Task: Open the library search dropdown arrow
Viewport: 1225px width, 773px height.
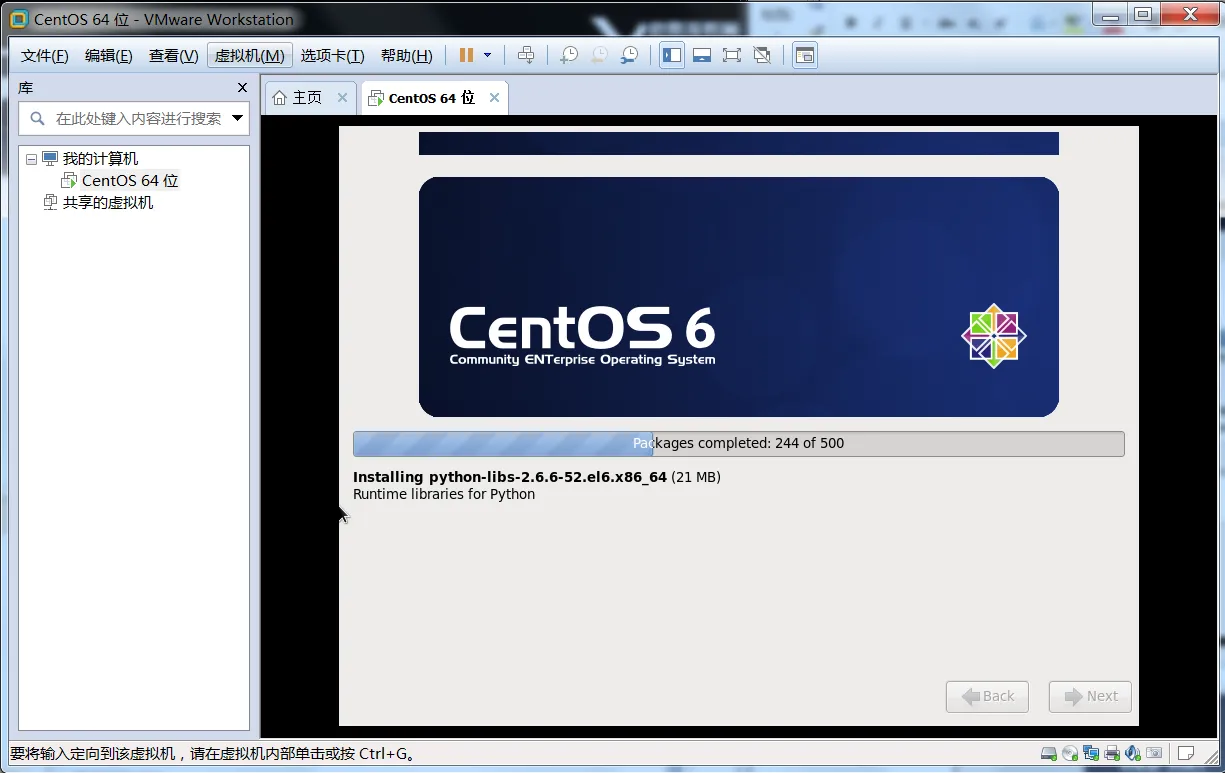Action: tap(238, 119)
